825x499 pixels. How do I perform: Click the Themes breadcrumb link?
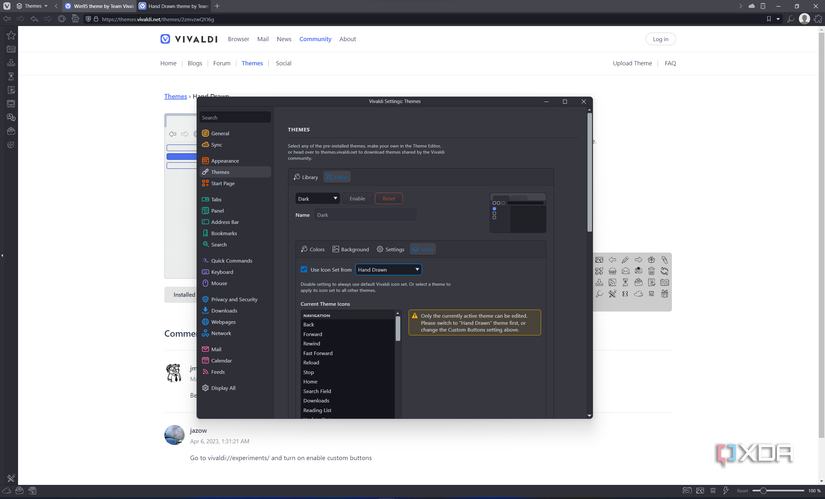coord(175,96)
